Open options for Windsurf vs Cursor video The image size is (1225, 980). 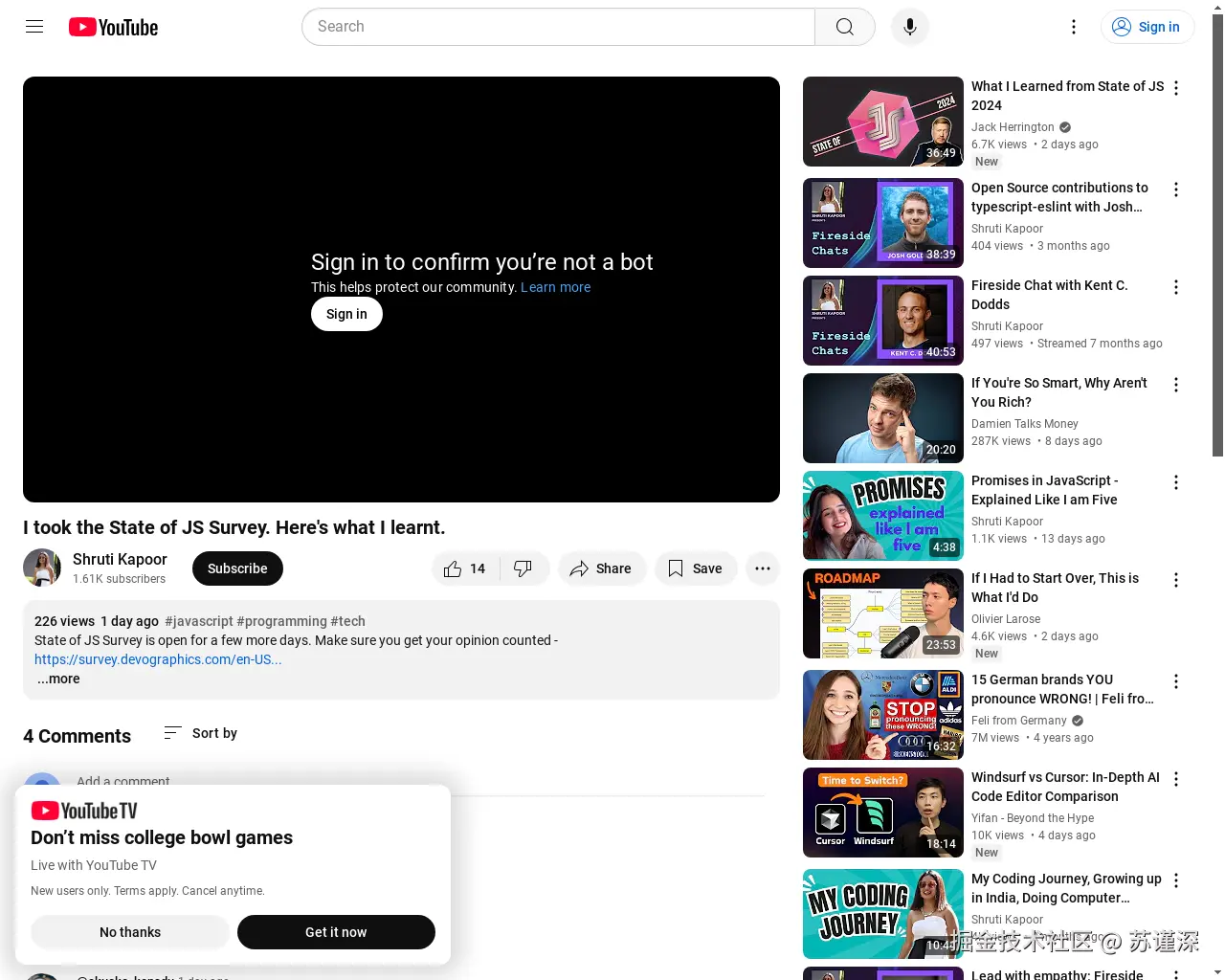pos(1176,779)
